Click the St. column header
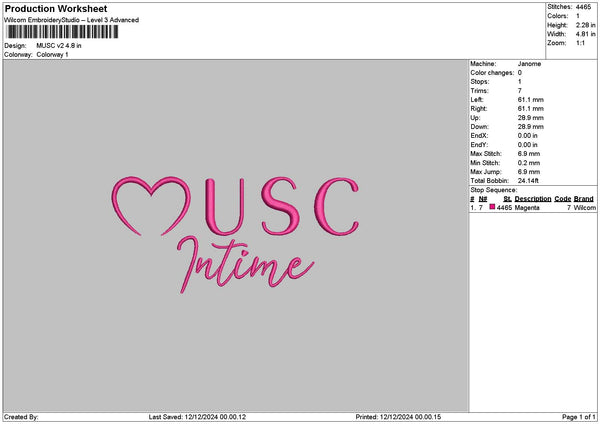 507,199
